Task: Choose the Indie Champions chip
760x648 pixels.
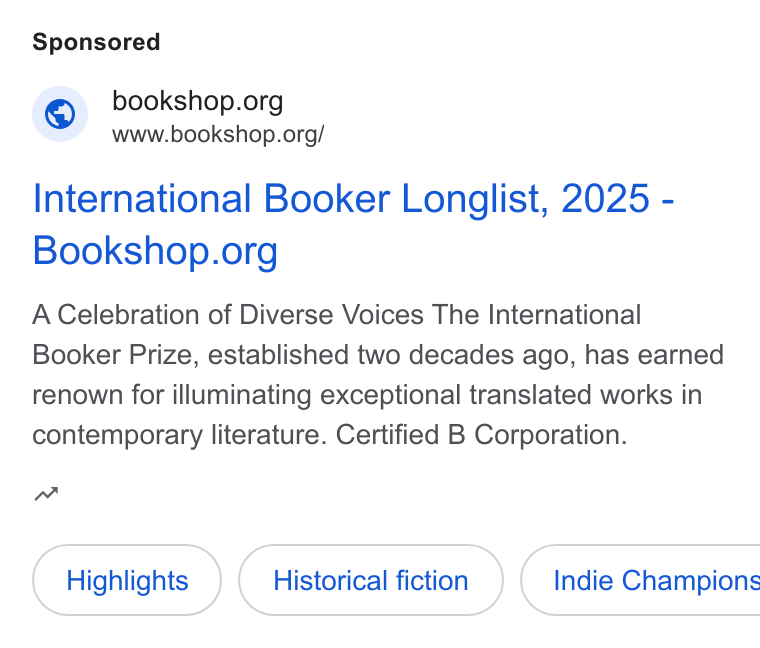Action: [640, 580]
